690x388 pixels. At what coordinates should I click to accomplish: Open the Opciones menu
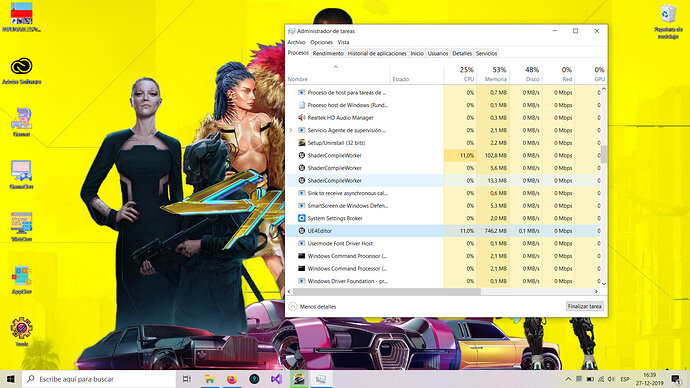pyautogui.click(x=321, y=42)
